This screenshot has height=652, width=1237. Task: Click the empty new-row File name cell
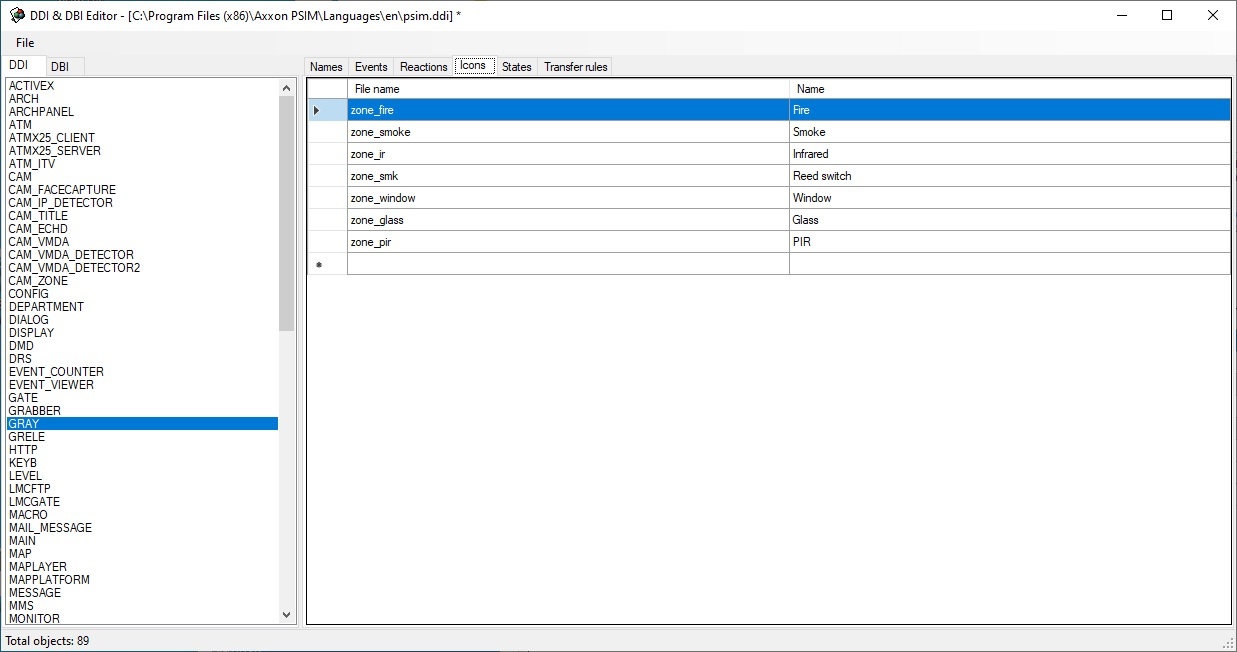pyautogui.click(x=567, y=264)
